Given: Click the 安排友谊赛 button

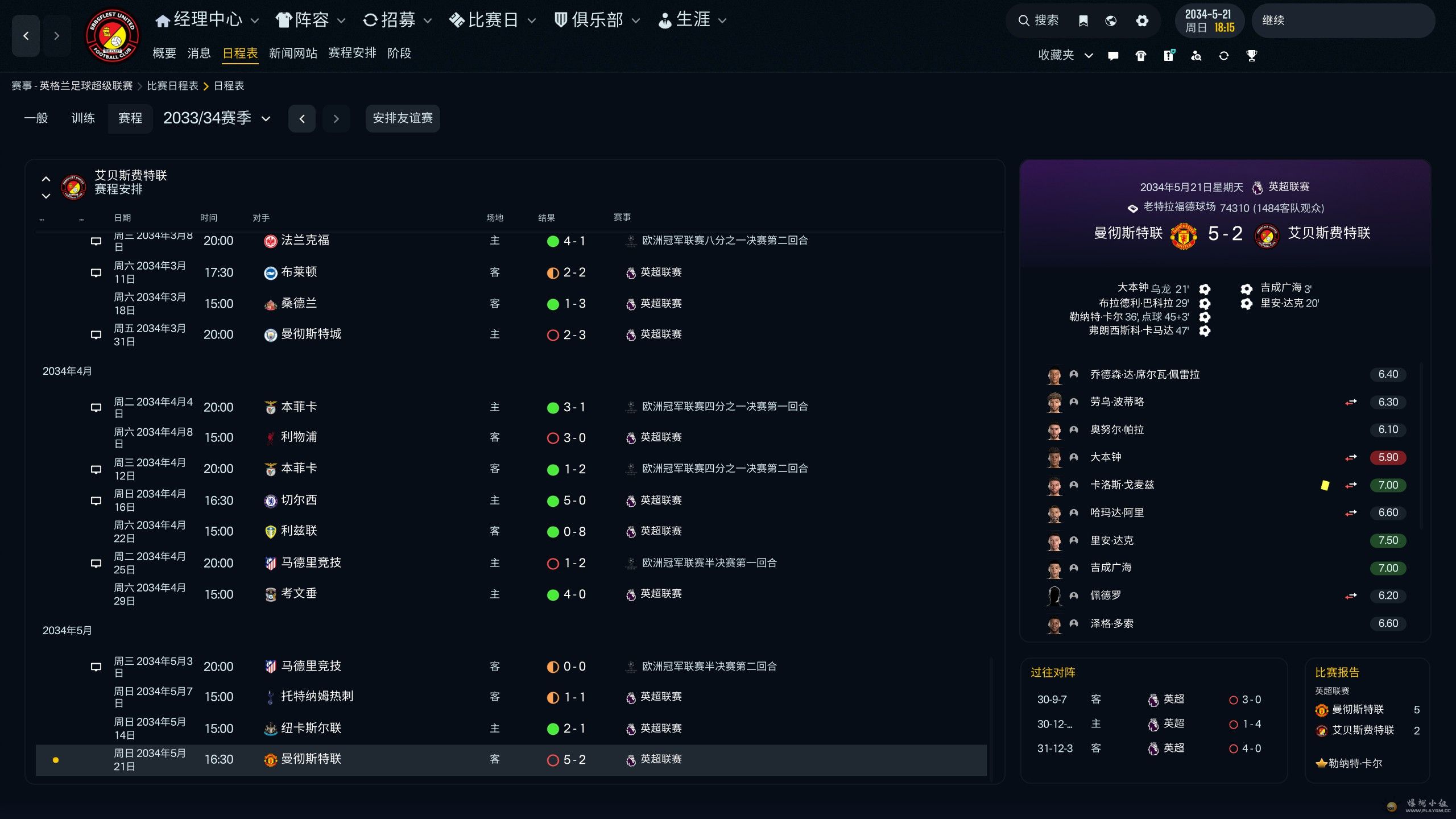Looking at the screenshot, I should [403, 118].
